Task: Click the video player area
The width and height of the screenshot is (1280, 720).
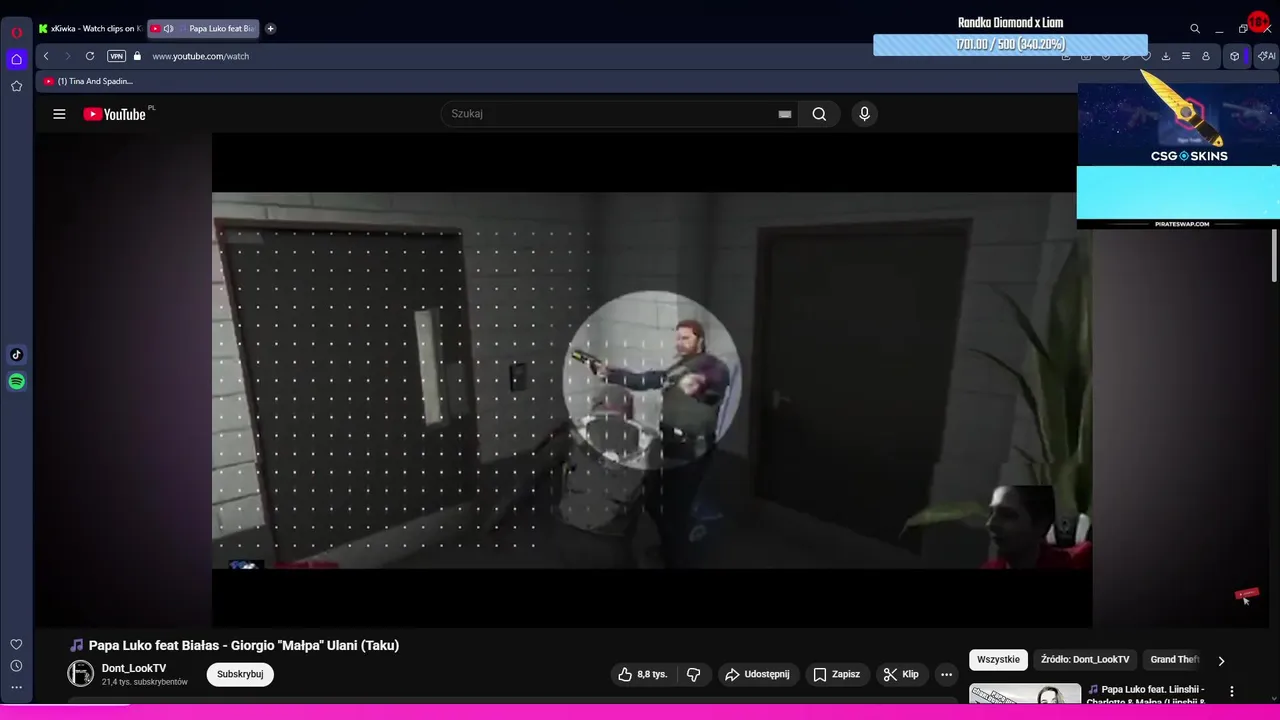Action: pos(651,380)
